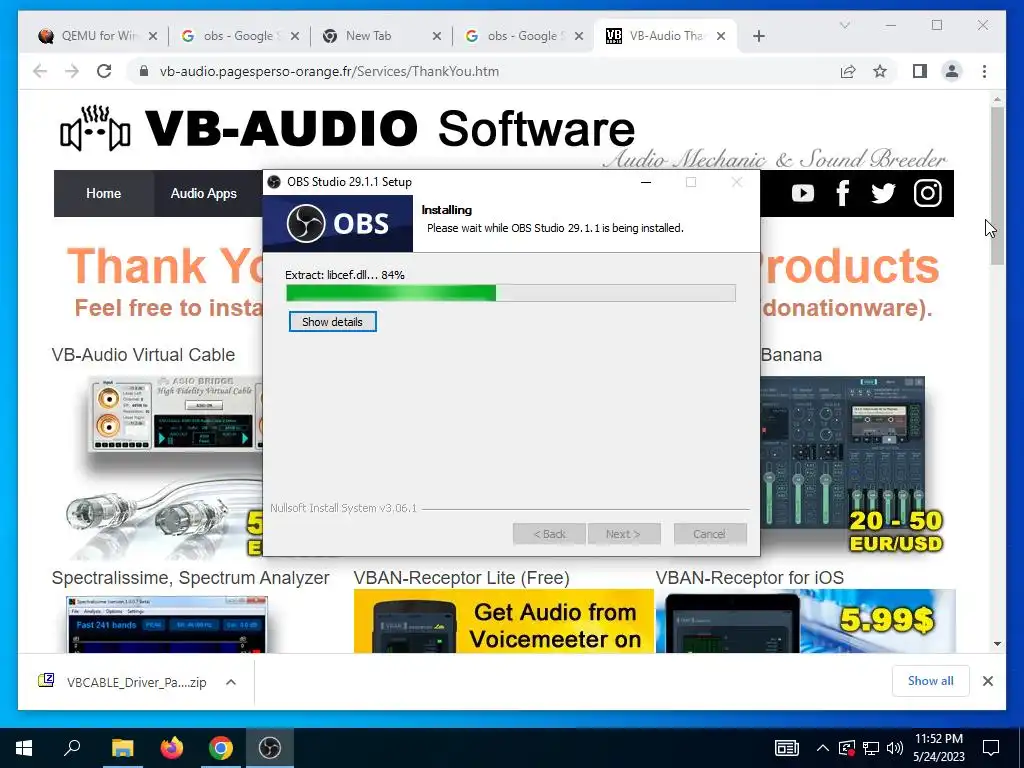Open Home menu on VB-Audio site
The width and height of the screenshot is (1024, 768).
(x=103, y=193)
